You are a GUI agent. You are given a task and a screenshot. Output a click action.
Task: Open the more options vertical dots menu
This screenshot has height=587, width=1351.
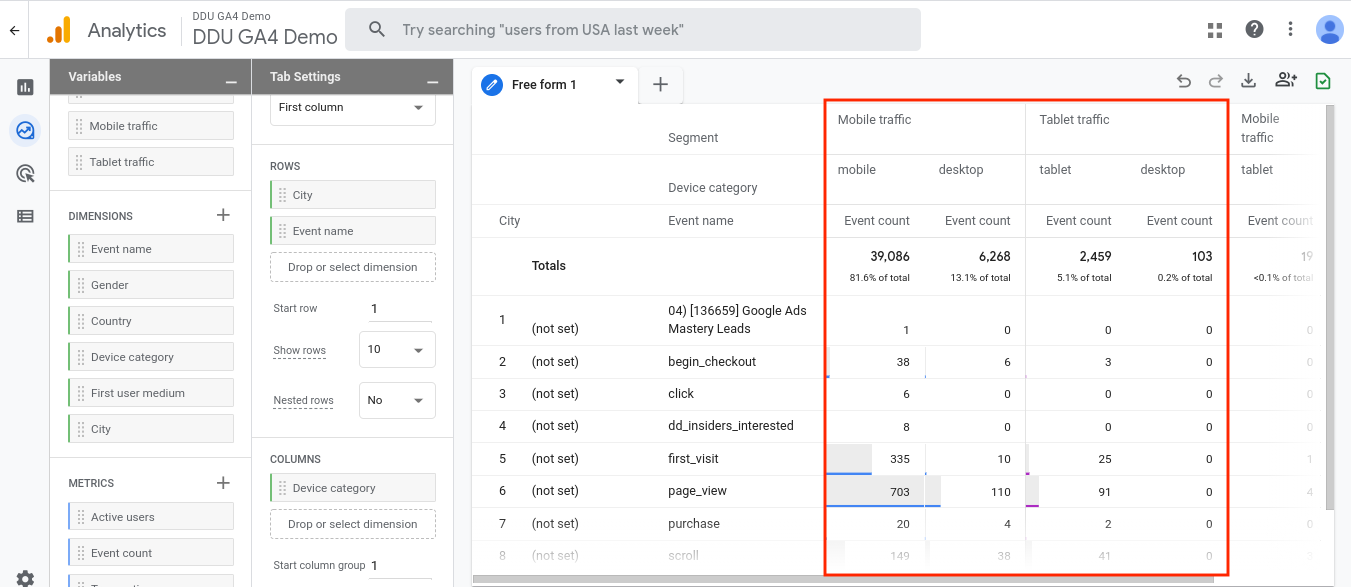pos(1291,30)
